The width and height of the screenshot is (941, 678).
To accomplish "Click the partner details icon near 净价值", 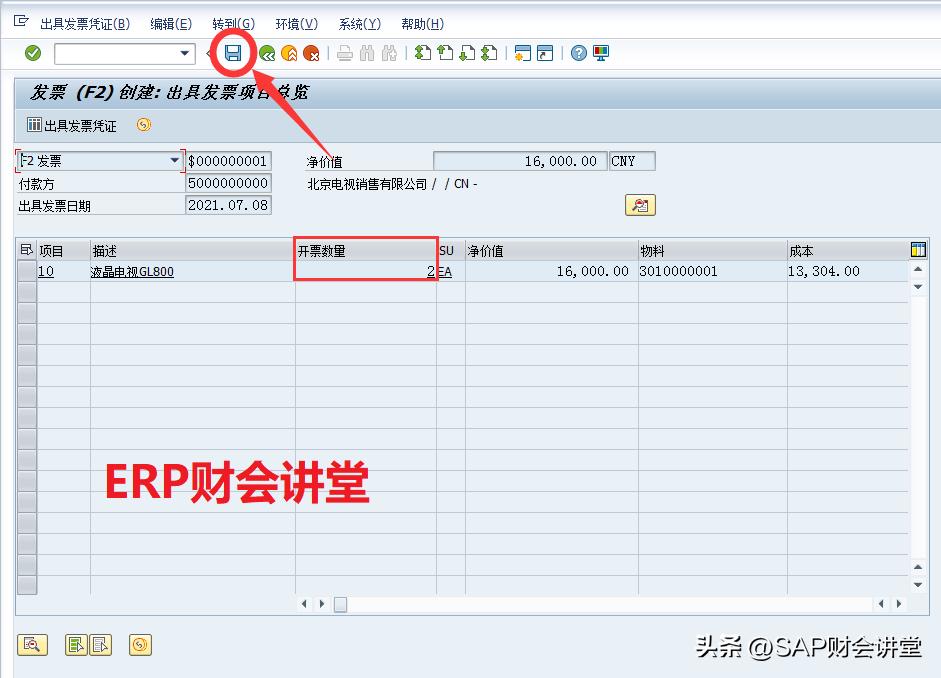I will pyautogui.click(x=639, y=205).
